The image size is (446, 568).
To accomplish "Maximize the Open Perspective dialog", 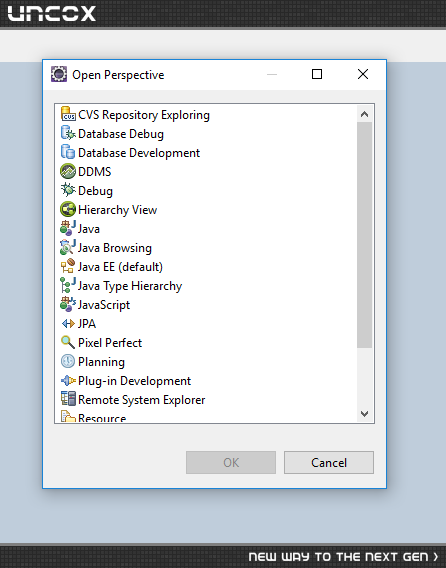I will (x=317, y=74).
